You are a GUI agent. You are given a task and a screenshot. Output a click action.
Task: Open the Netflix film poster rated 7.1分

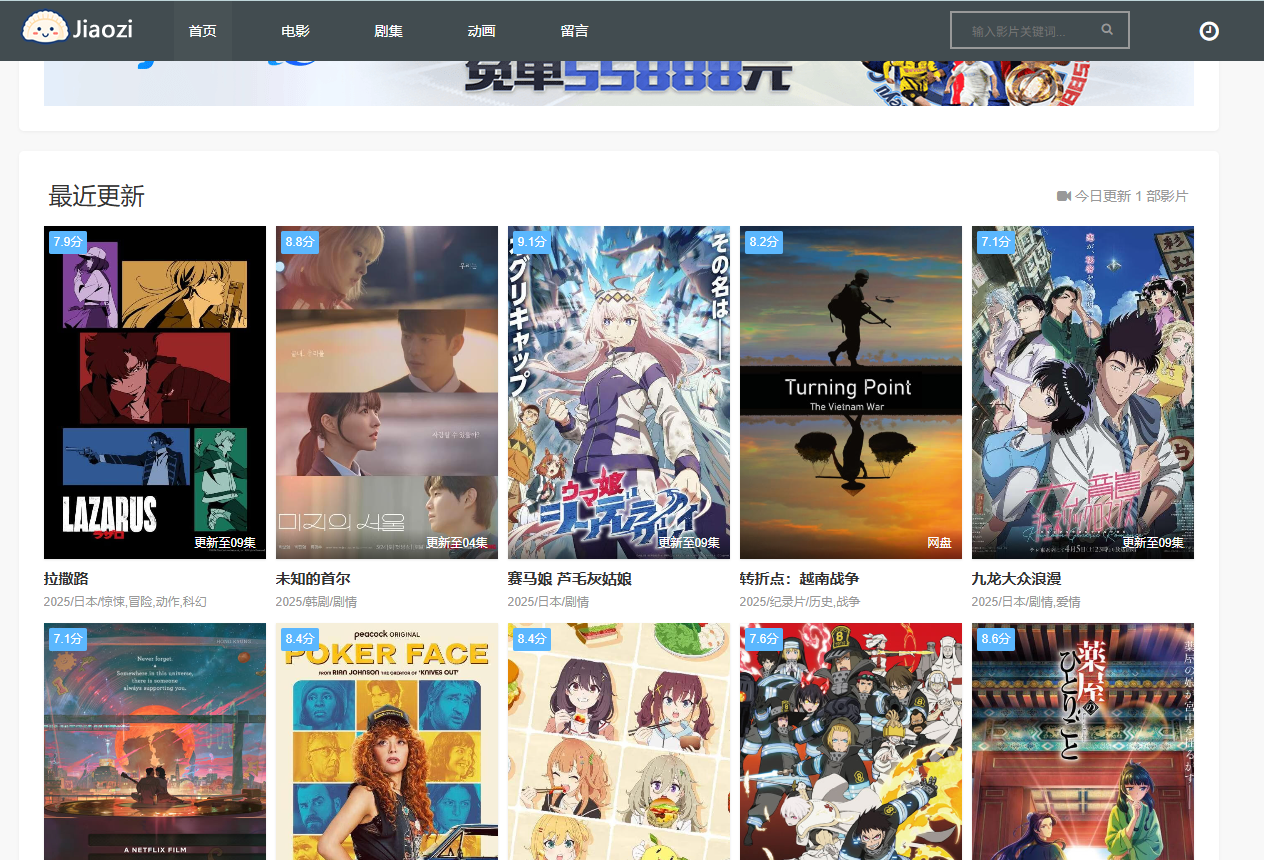pyautogui.click(x=155, y=741)
